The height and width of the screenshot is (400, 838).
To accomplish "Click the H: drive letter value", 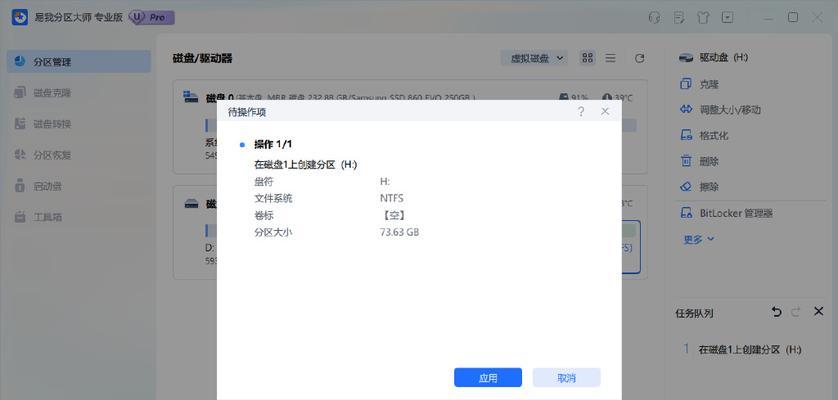I will [x=385, y=182].
